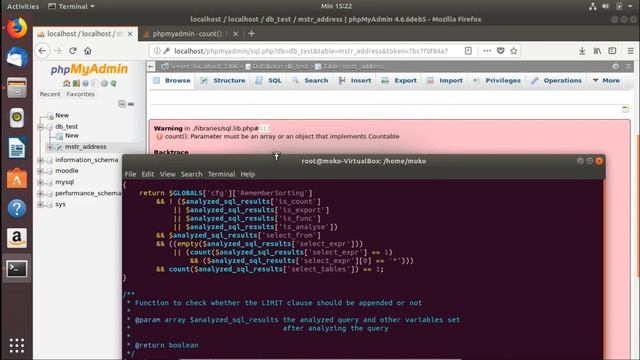Click the collapse-all icon in navigation tree
640x360 pixels.
click(122, 104)
